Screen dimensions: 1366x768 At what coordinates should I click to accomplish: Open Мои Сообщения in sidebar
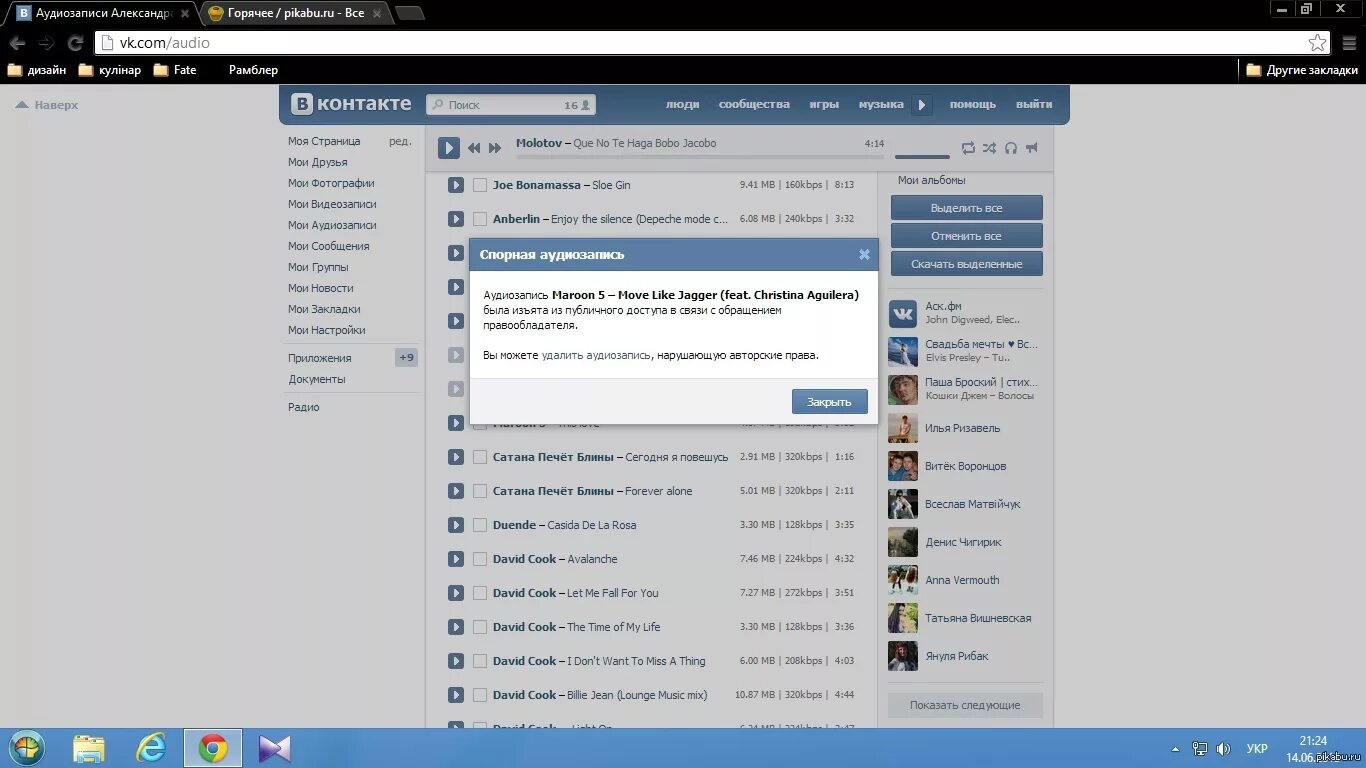coord(329,246)
